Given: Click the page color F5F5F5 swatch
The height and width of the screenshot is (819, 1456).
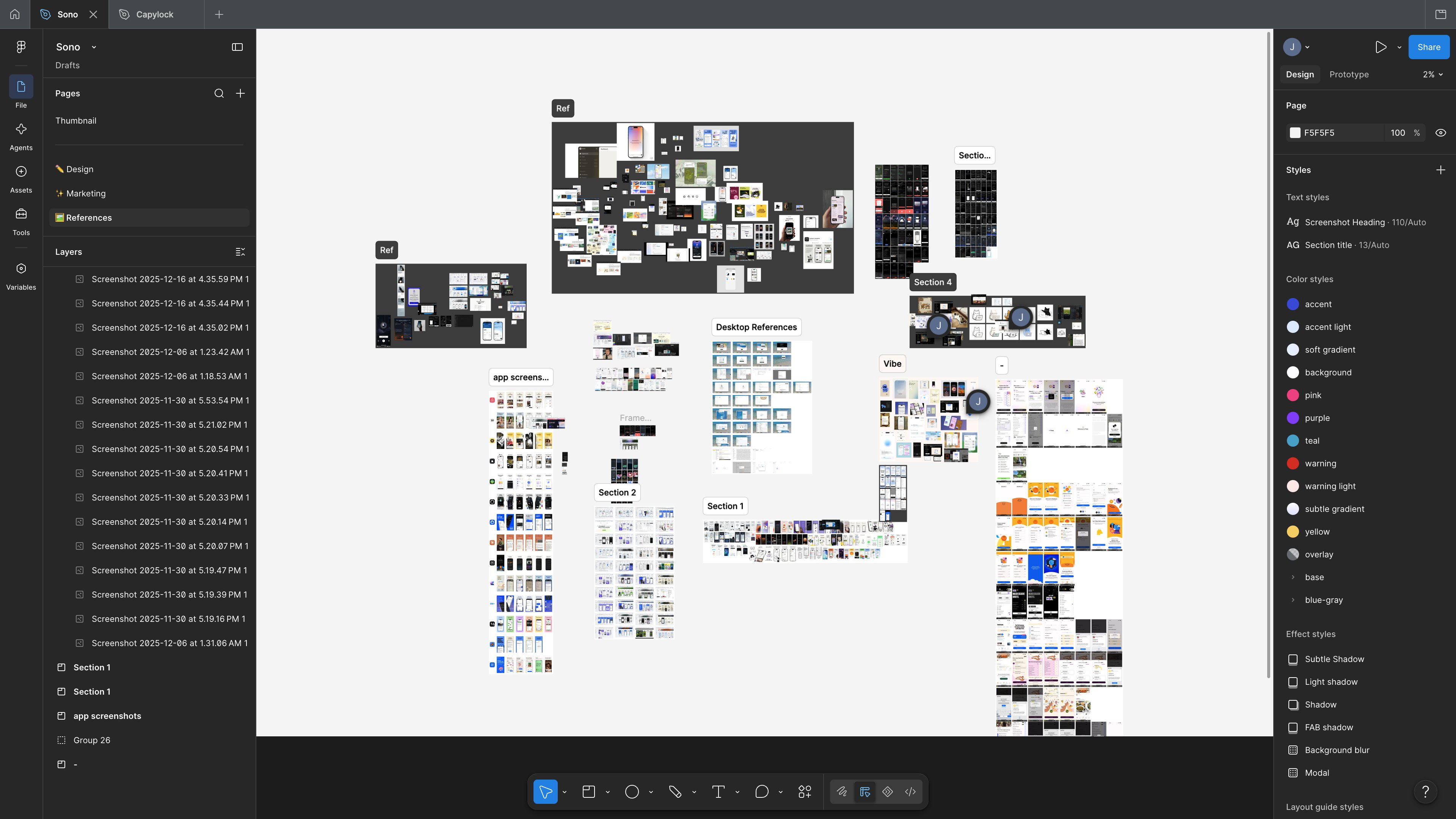Looking at the screenshot, I should pyautogui.click(x=1295, y=133).
